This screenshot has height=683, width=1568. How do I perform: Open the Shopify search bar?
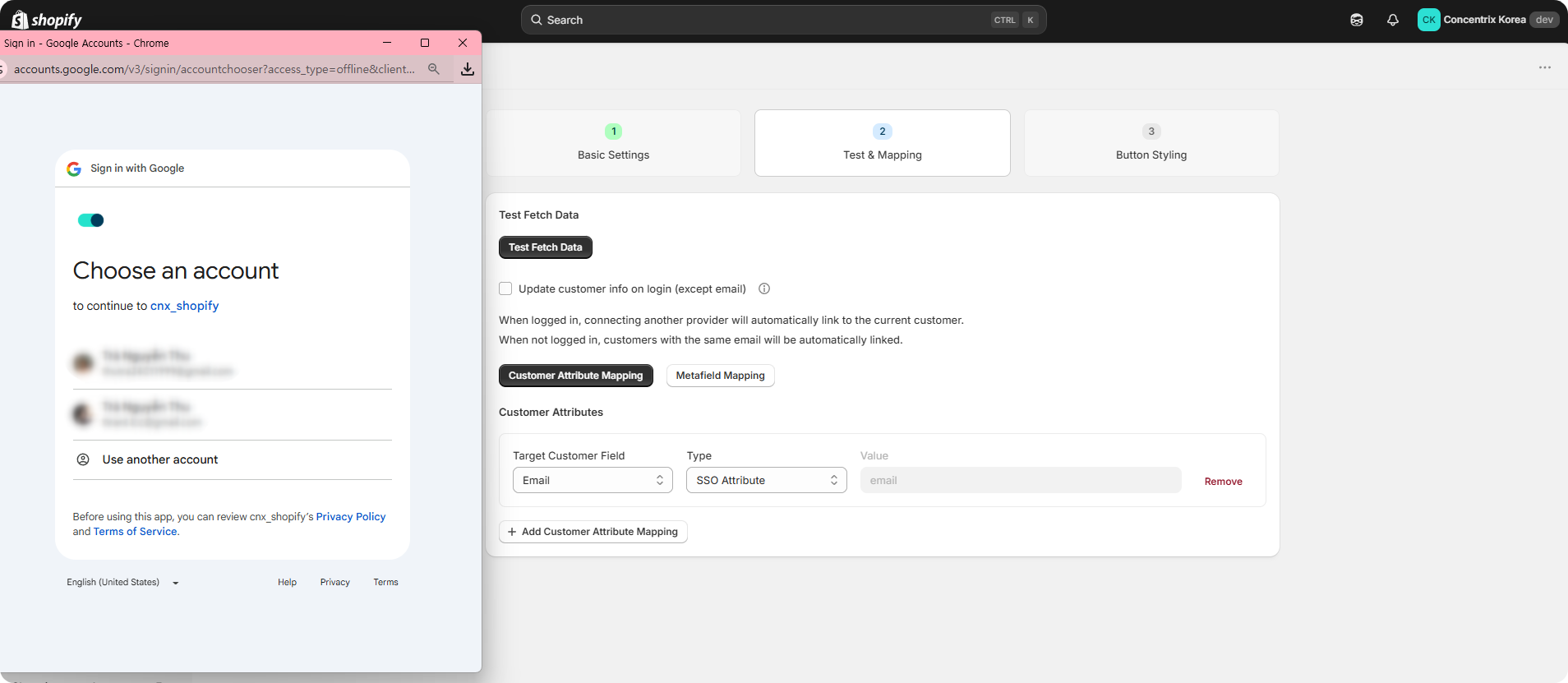pos(783,20)
